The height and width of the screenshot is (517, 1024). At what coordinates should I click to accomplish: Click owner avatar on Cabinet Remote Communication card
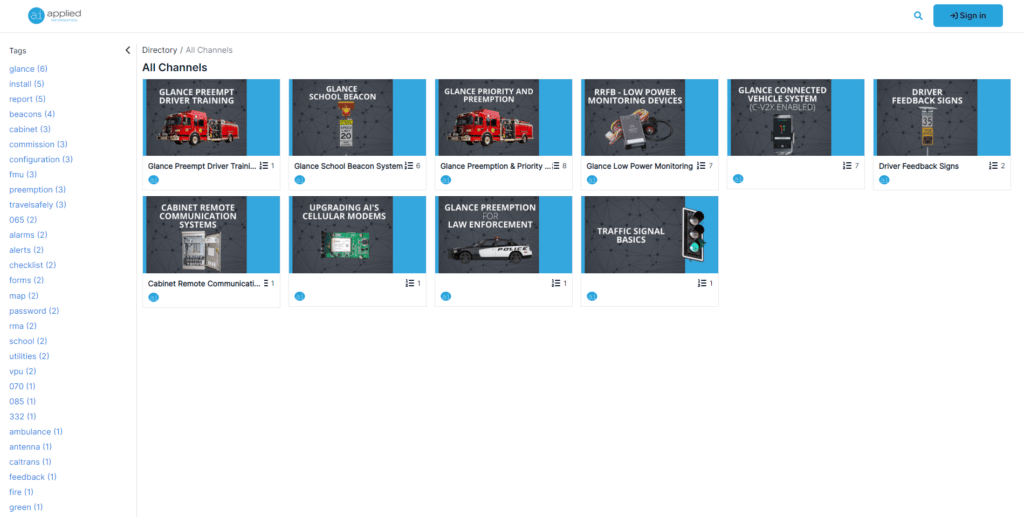[153, 297]
